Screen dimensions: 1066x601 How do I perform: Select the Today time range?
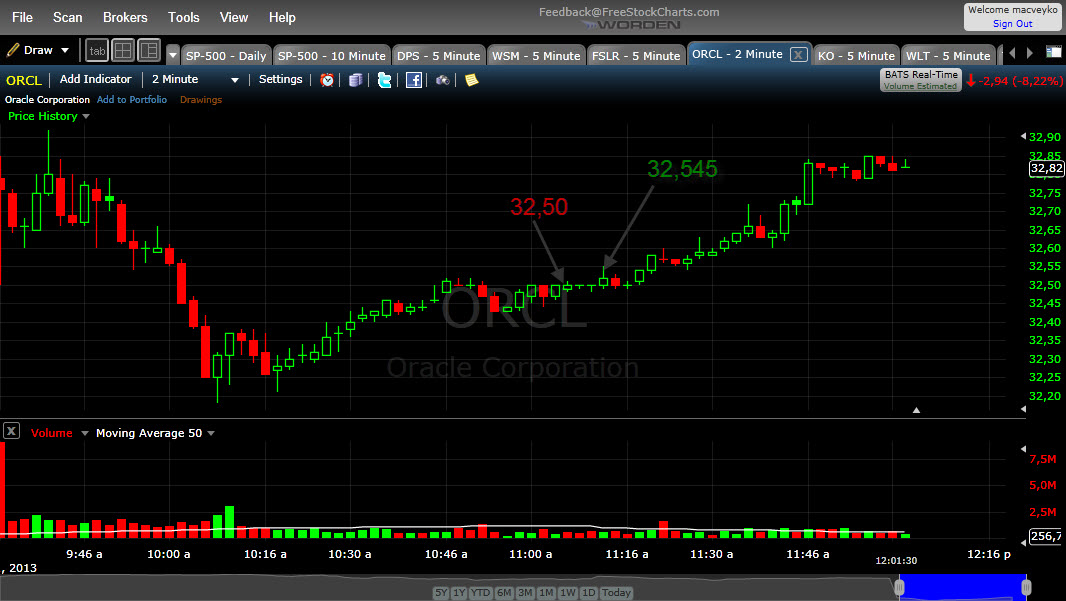click(x=617, y=593)
